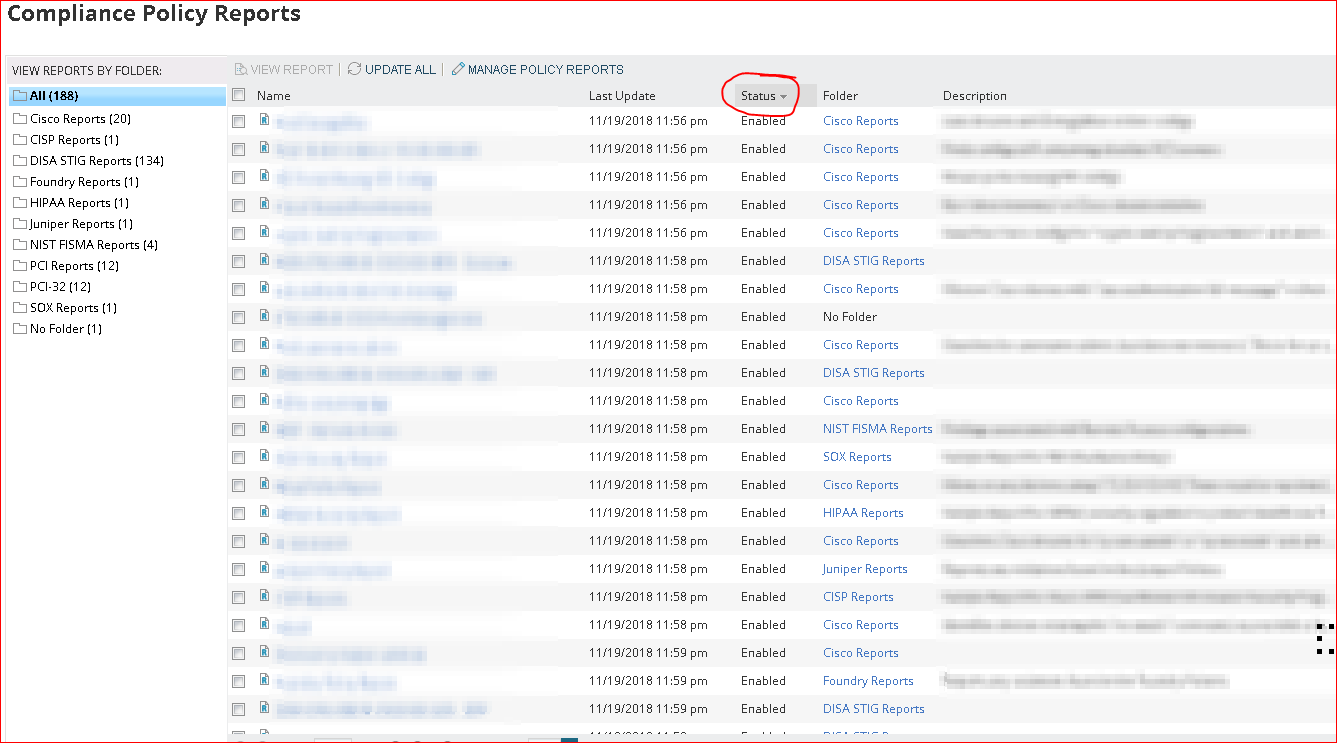Check the box for Juniper Reports table row
1337x743 pixels.
click(238, 569)
